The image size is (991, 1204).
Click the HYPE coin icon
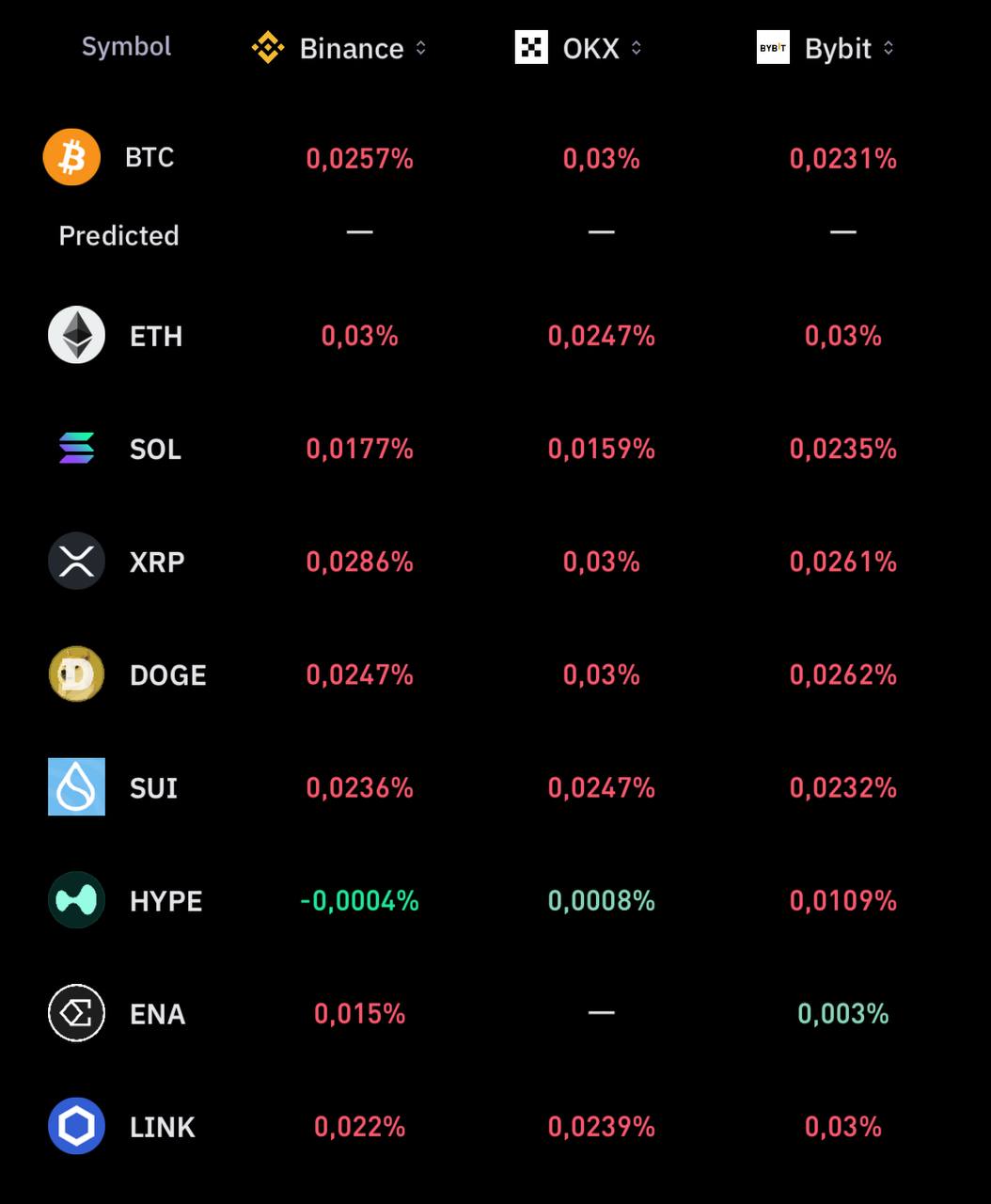pyautogui.click(x=76, y=899)
